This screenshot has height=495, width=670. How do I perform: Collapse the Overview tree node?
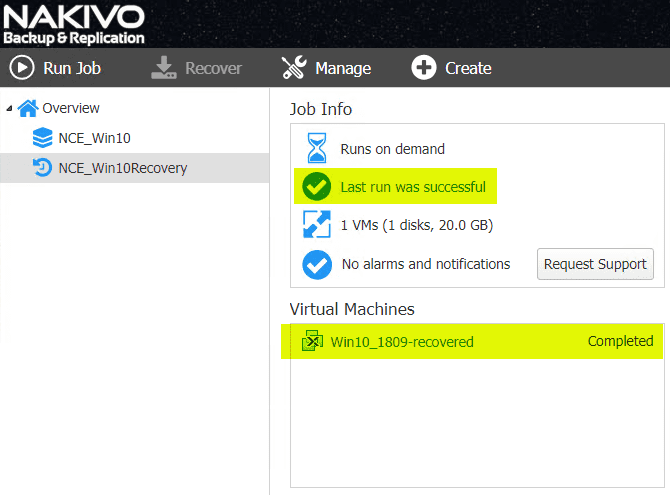coord(9,108)
